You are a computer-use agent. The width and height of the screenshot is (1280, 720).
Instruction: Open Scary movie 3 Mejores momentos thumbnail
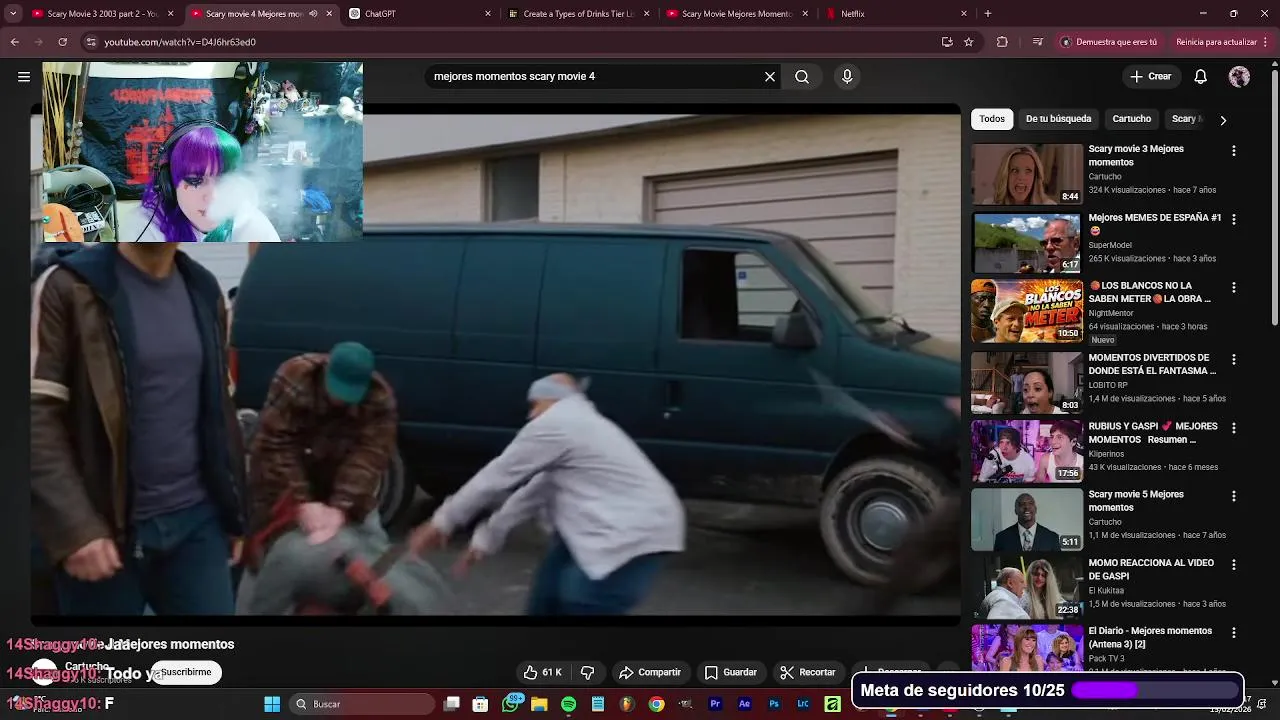[x=1027, y=174]
